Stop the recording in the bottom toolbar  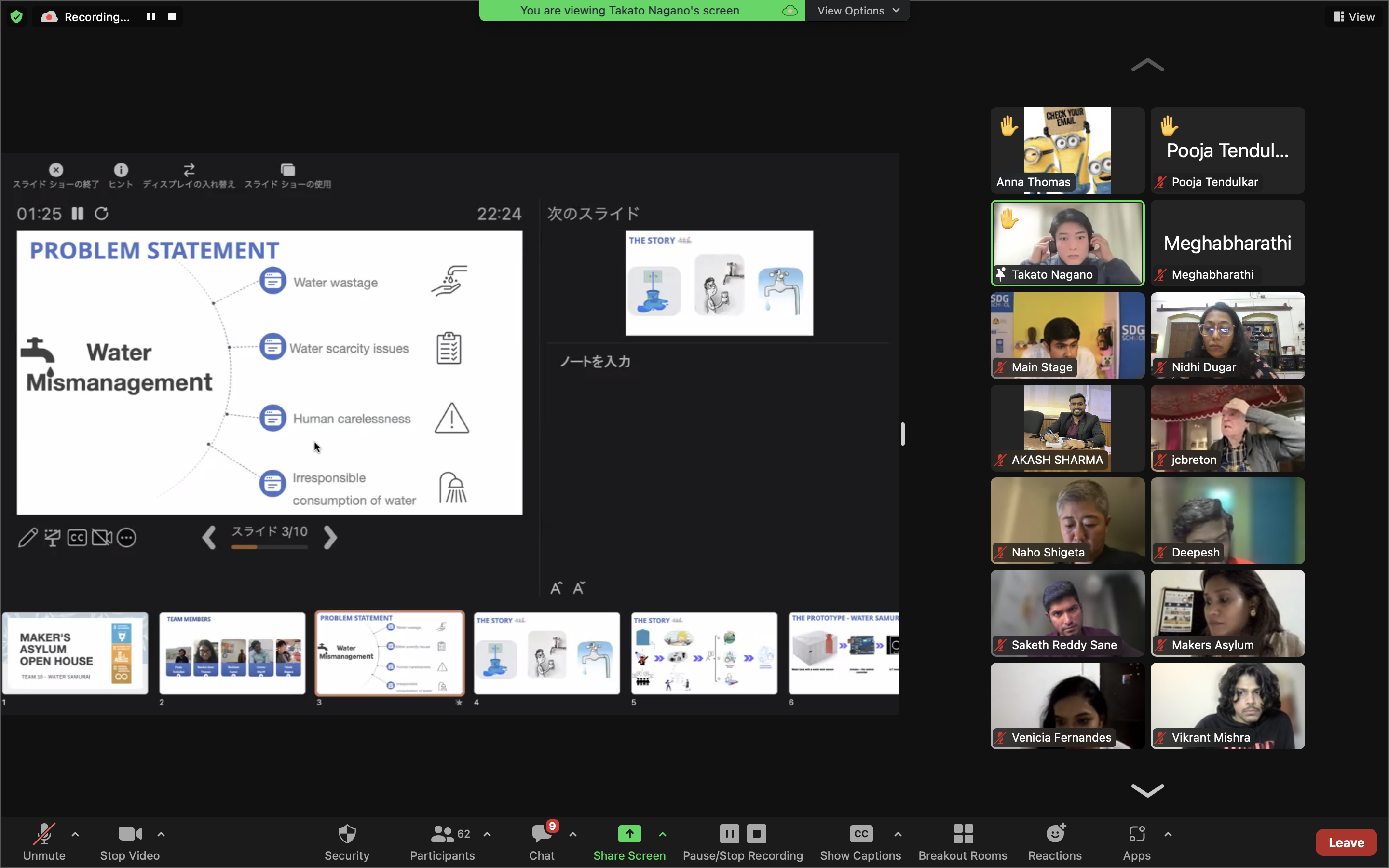click(x=757, y=834)
